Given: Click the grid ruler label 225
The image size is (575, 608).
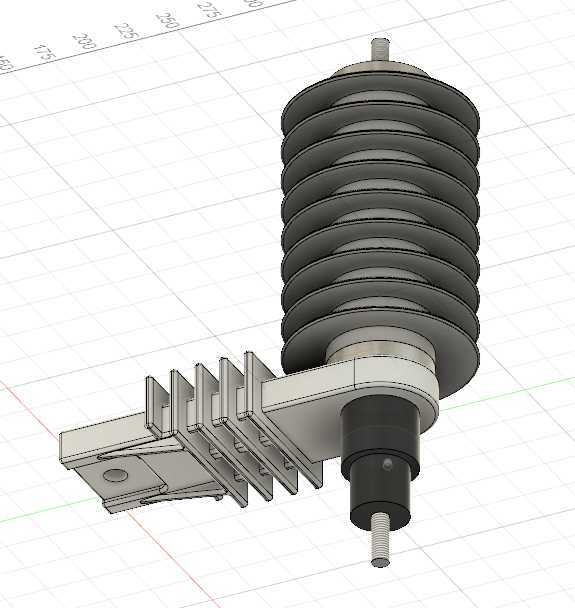Looking at the screenshot, I should 126,30.
